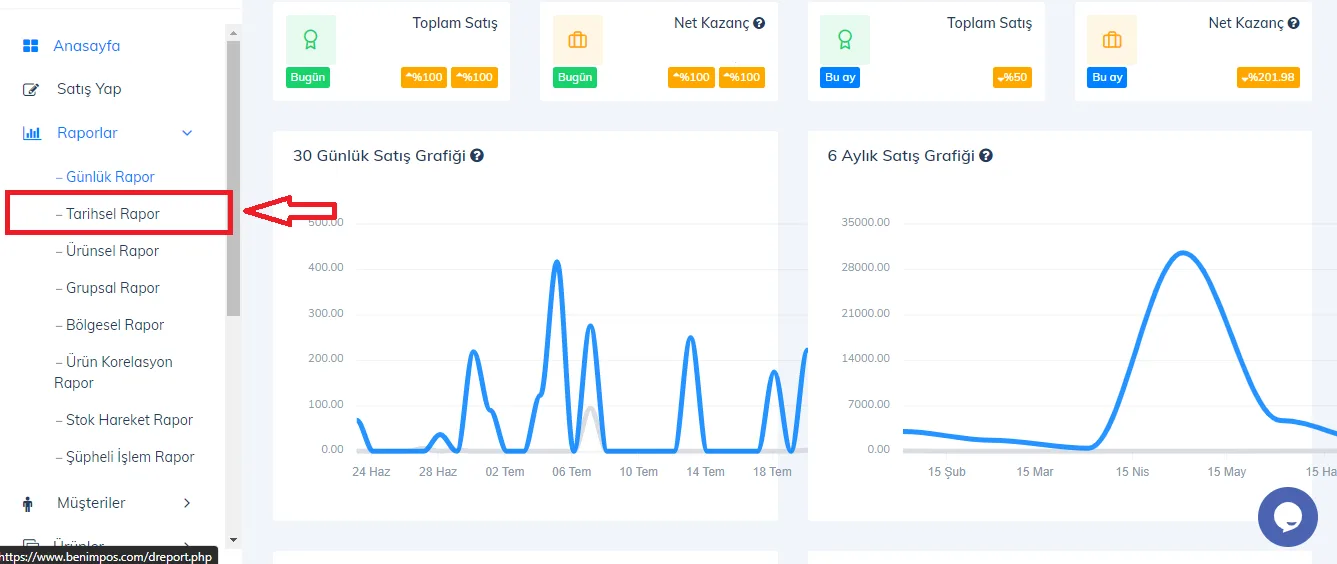This screenshot has height=564, width=1337.
Task: Click Bu ay badge under Toplam Satış
Action: [x=841, y=77]
